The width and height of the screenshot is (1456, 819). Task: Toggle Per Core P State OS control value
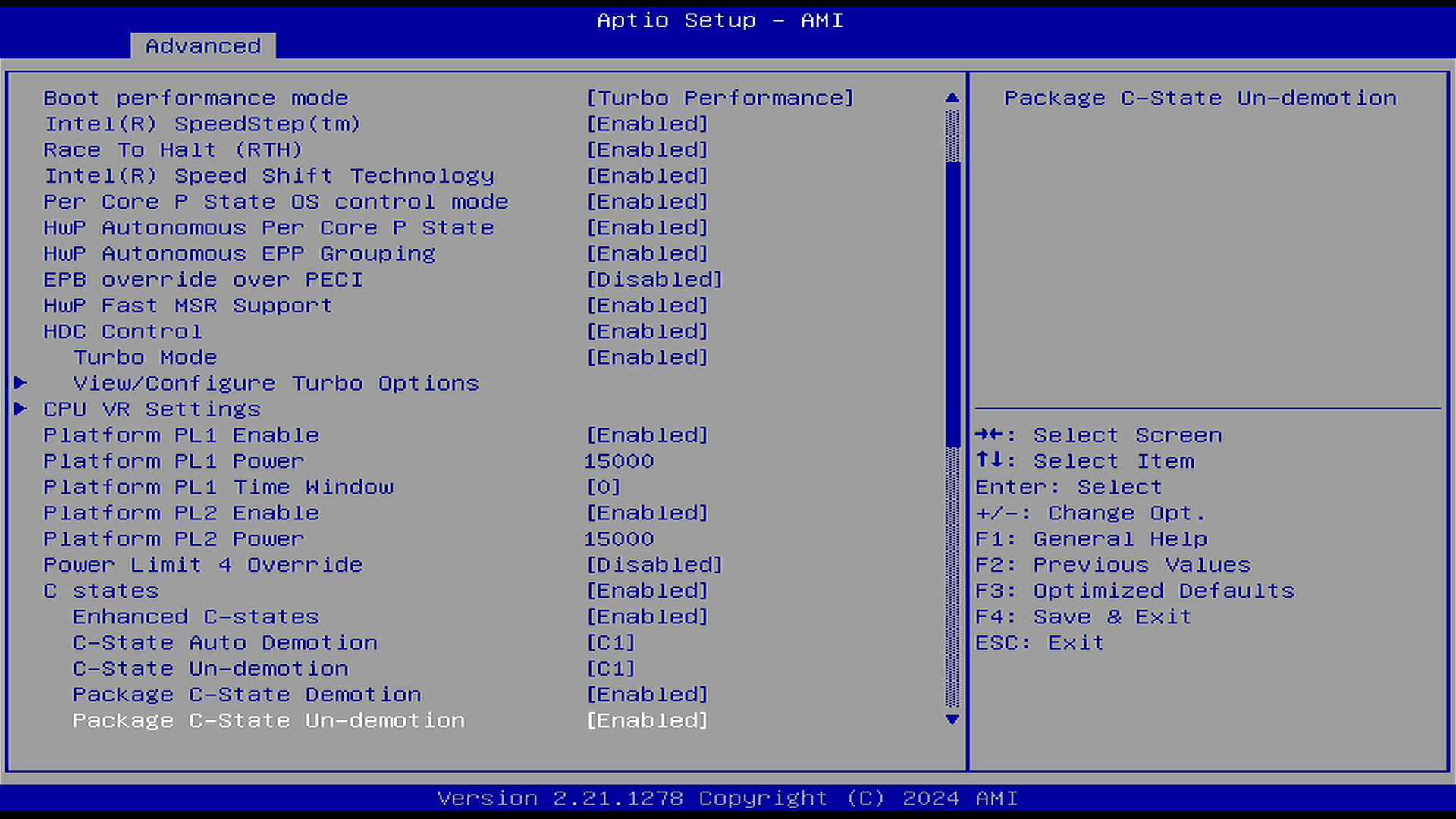tap(648, 202)
